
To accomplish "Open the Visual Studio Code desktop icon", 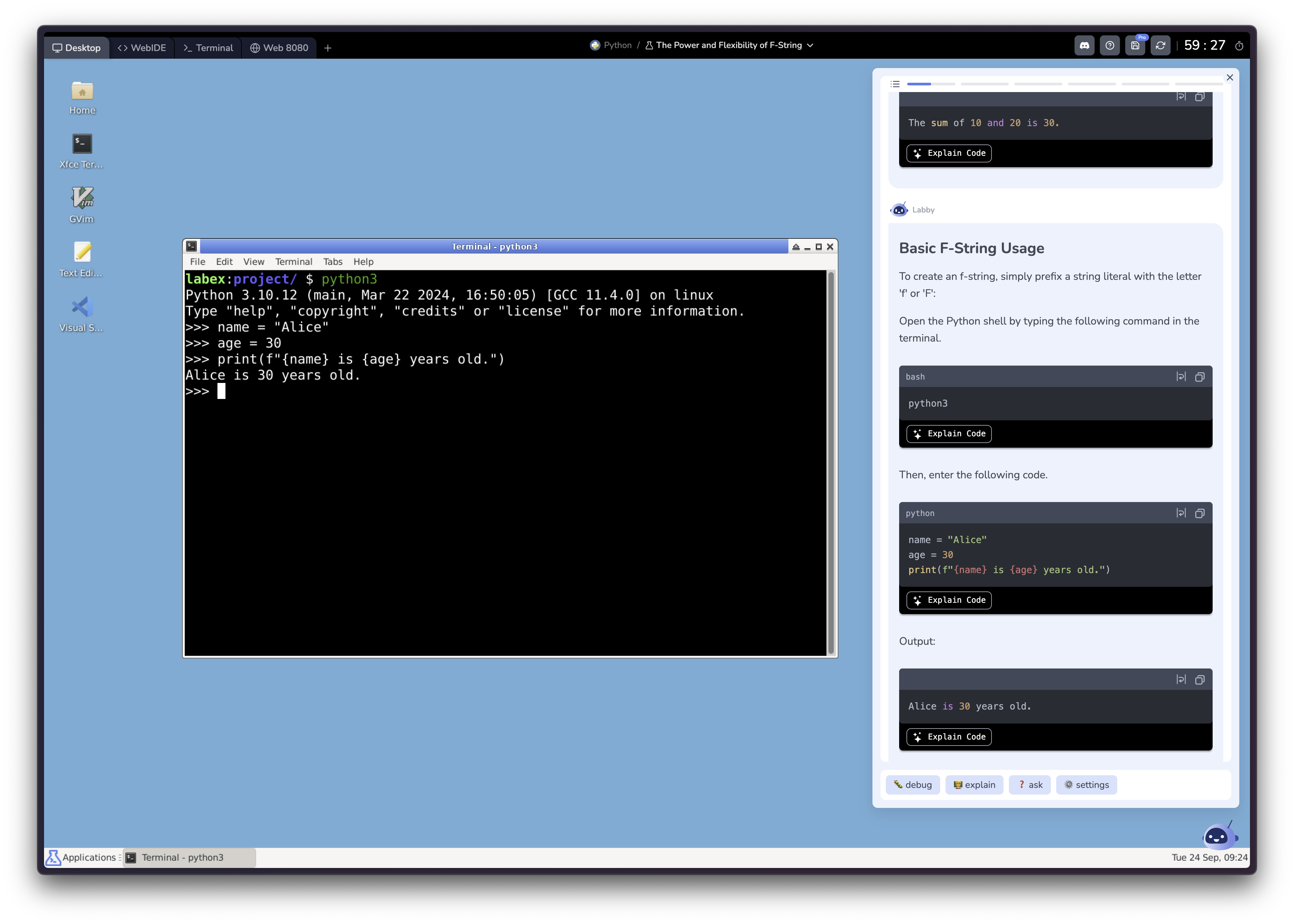I will tap(82, 307).
